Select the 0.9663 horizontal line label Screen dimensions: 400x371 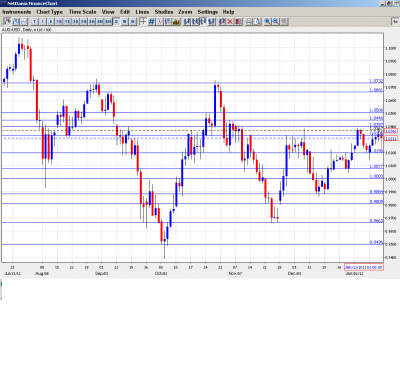click(376, 221)
